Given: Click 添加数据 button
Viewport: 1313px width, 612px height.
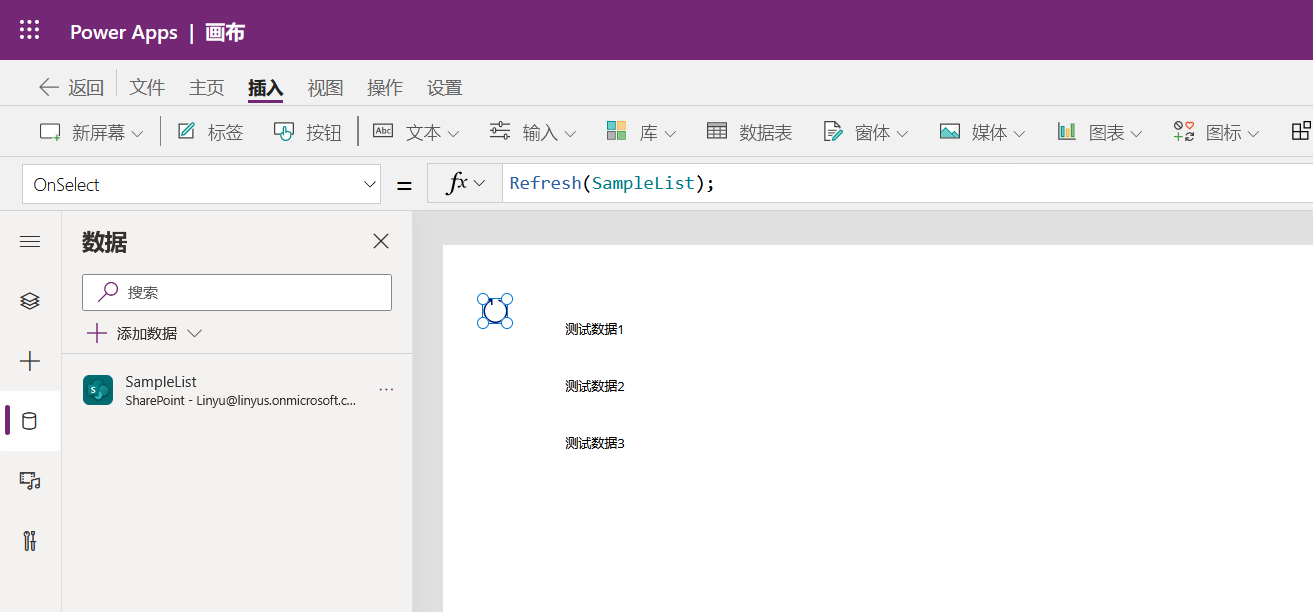Looking at the screenshot, I should 144,333.
